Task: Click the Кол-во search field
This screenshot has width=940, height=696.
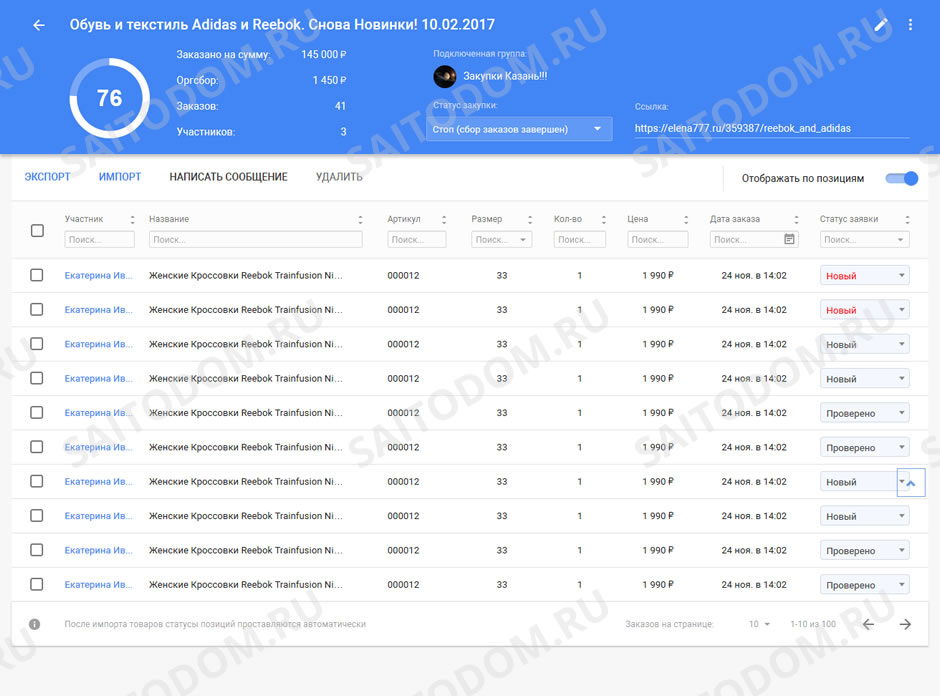Action: [x=580, y=239]
